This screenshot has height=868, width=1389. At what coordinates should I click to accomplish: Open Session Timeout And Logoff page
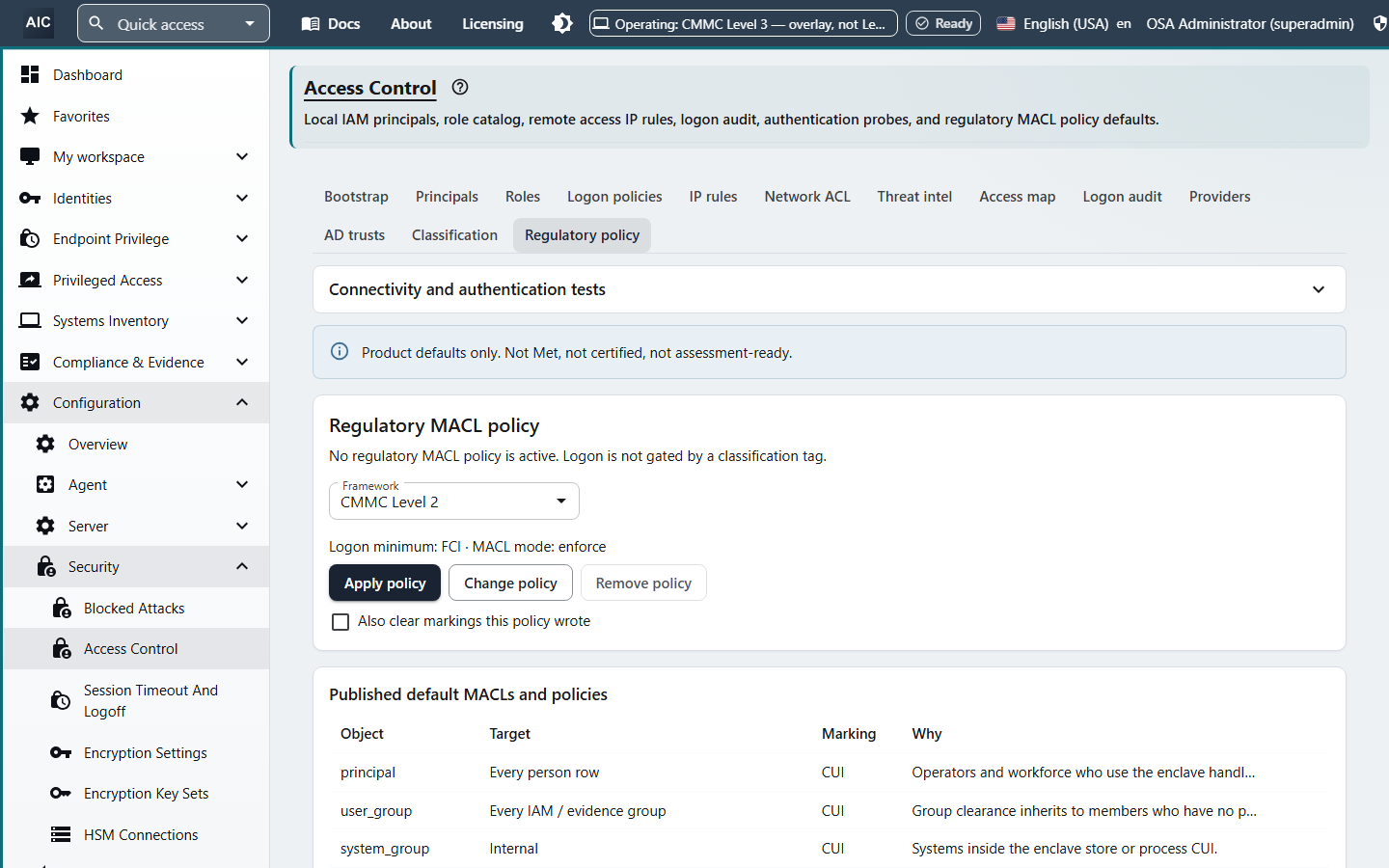point(136,701)
